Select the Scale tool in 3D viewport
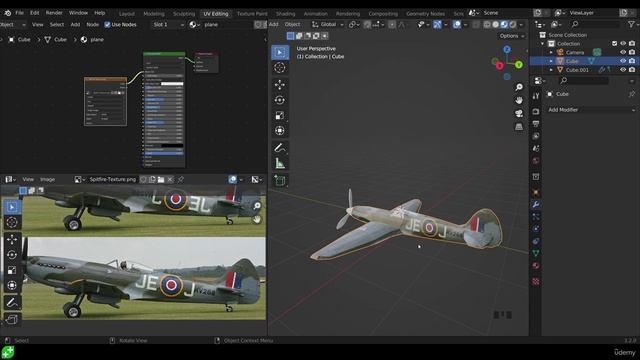Screen dimensions: 640x360 pos(280,116)
